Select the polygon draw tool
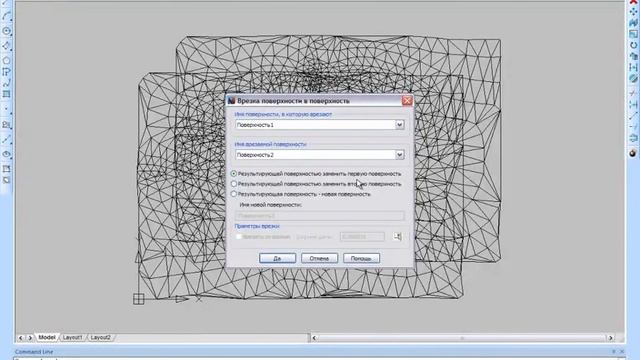 coord(6,60)
